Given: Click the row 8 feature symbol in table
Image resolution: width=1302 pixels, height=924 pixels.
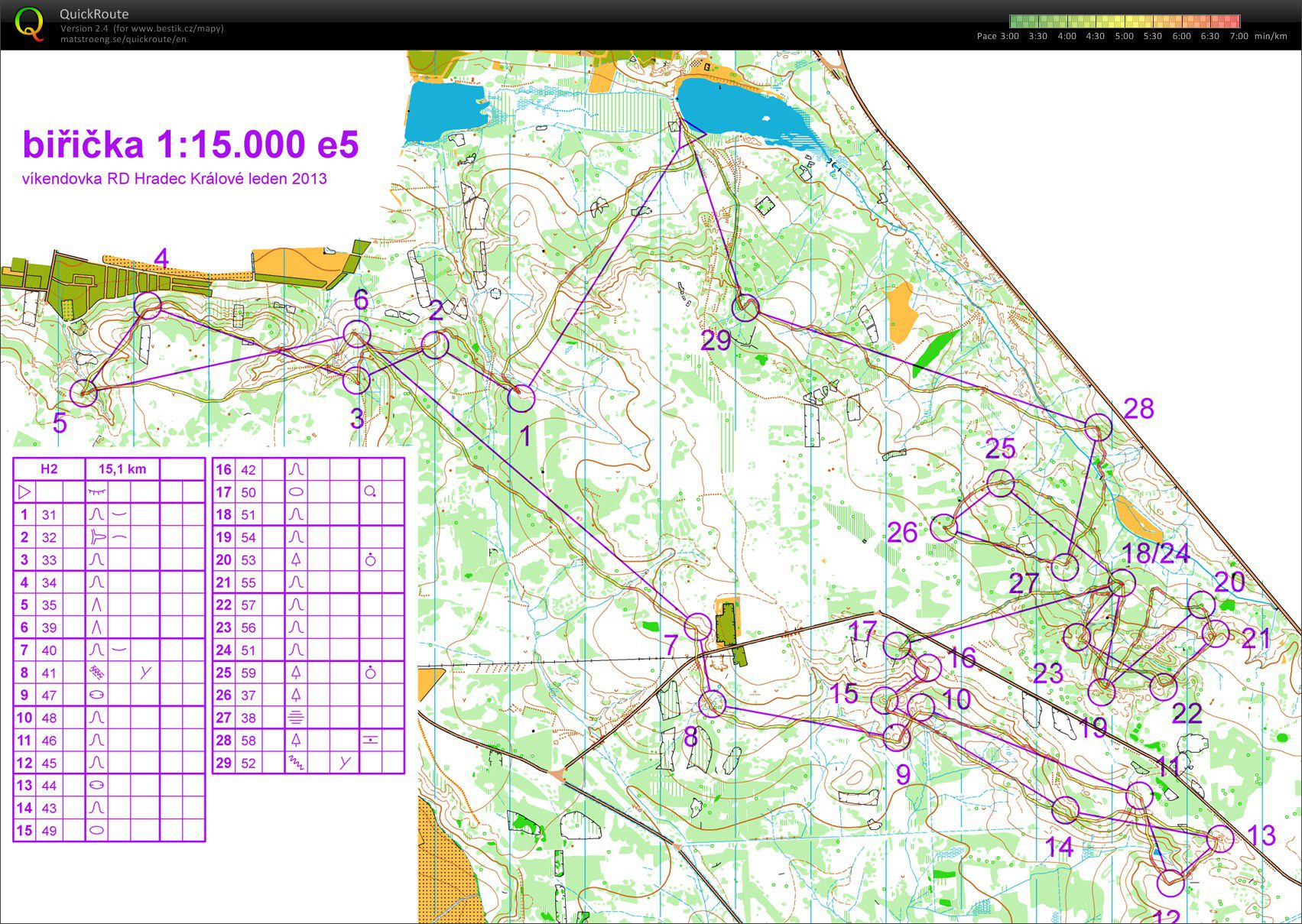Looking at the screenshot, I should [96, 673].
